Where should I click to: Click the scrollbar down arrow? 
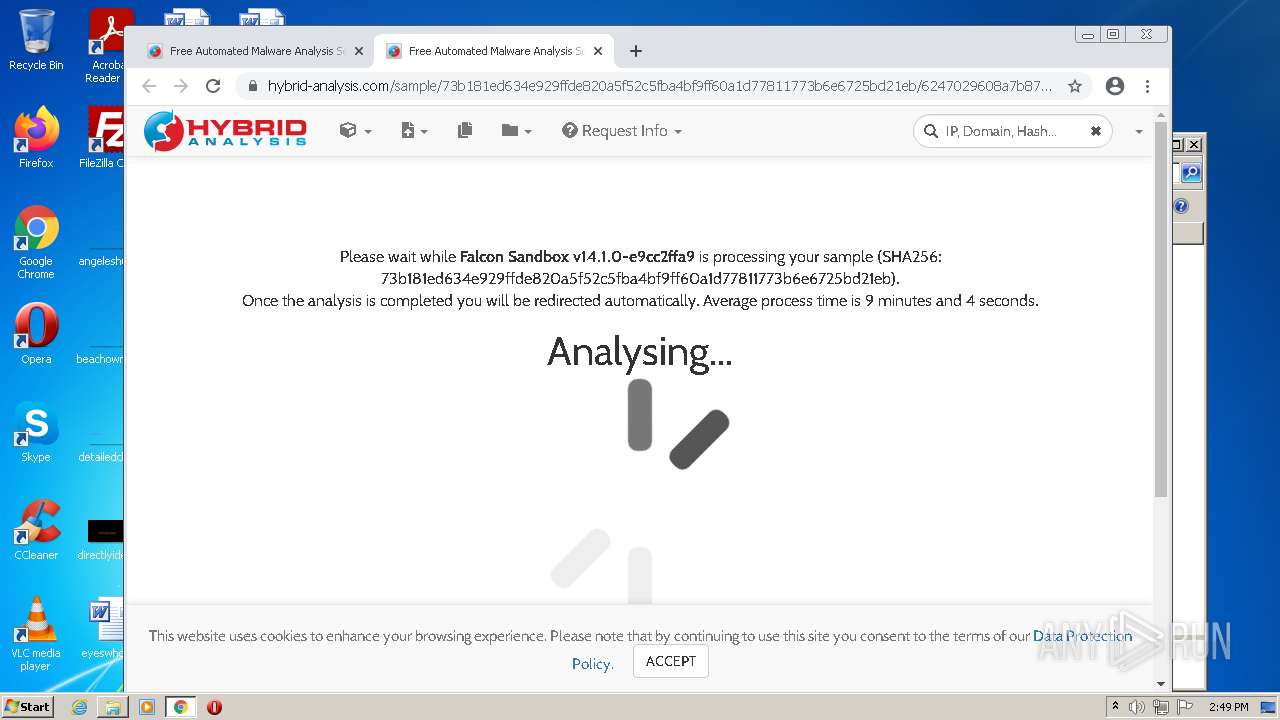[x=1161, y=684]
